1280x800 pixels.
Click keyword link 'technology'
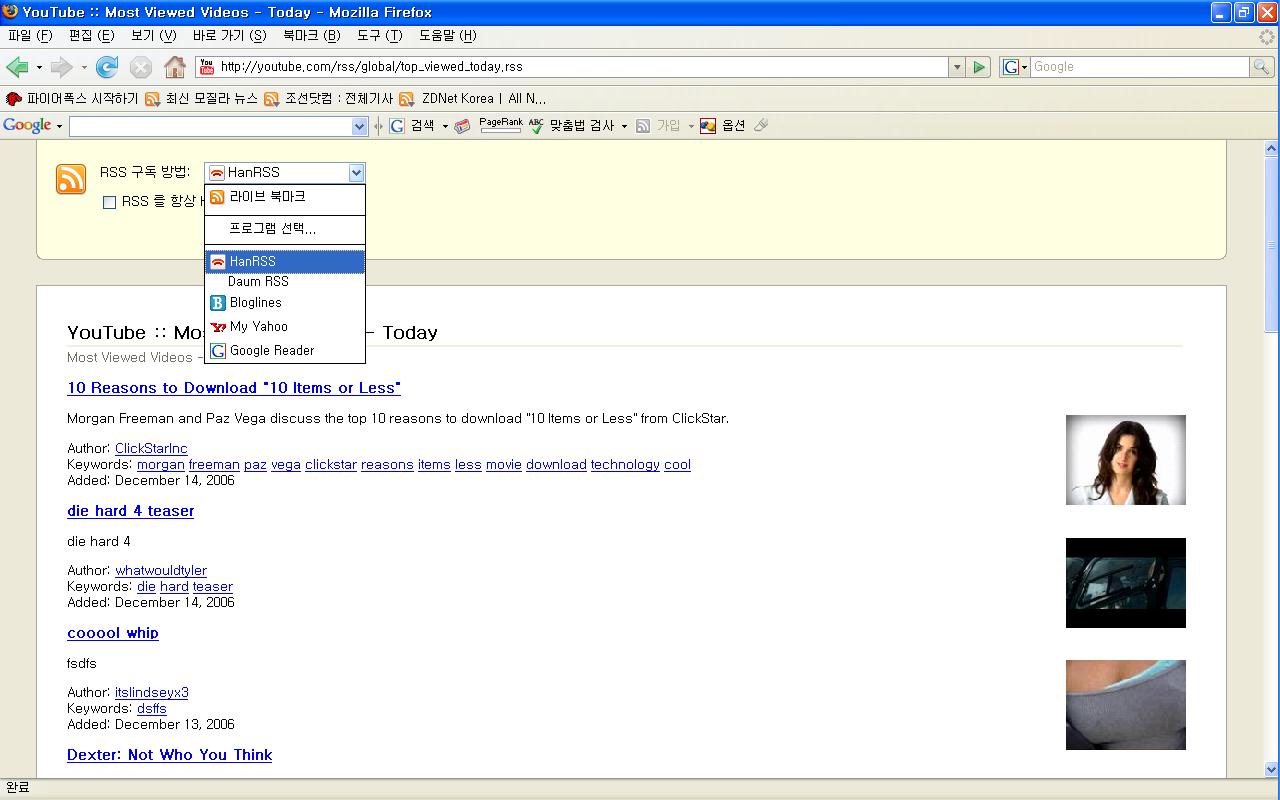[x=625, y=465]
